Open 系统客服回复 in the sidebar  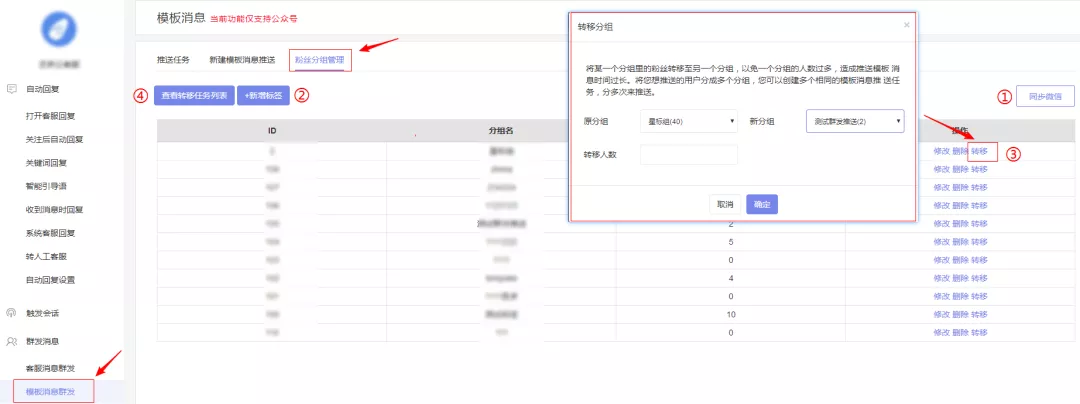click(50, 233)
